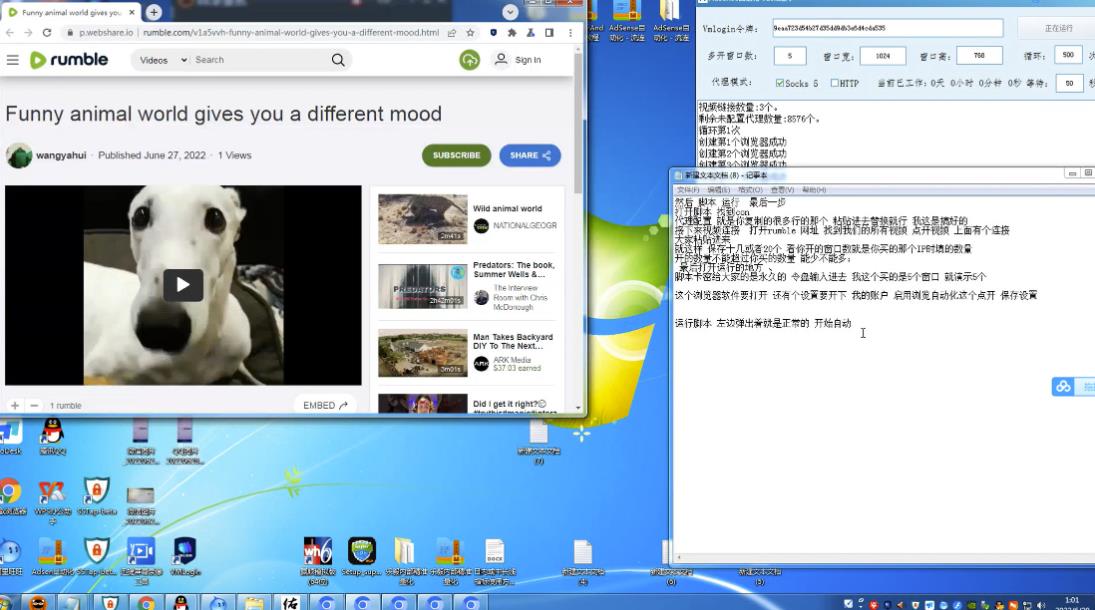This screenshot has width=1095, height=610.
Task: Open the Rumble hamburger menu
Action: (13, 60)
